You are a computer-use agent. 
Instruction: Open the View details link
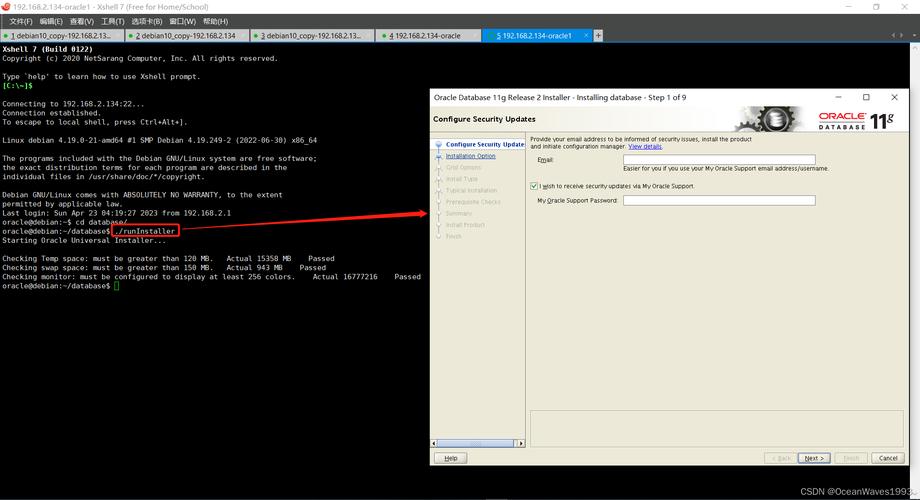645,146
